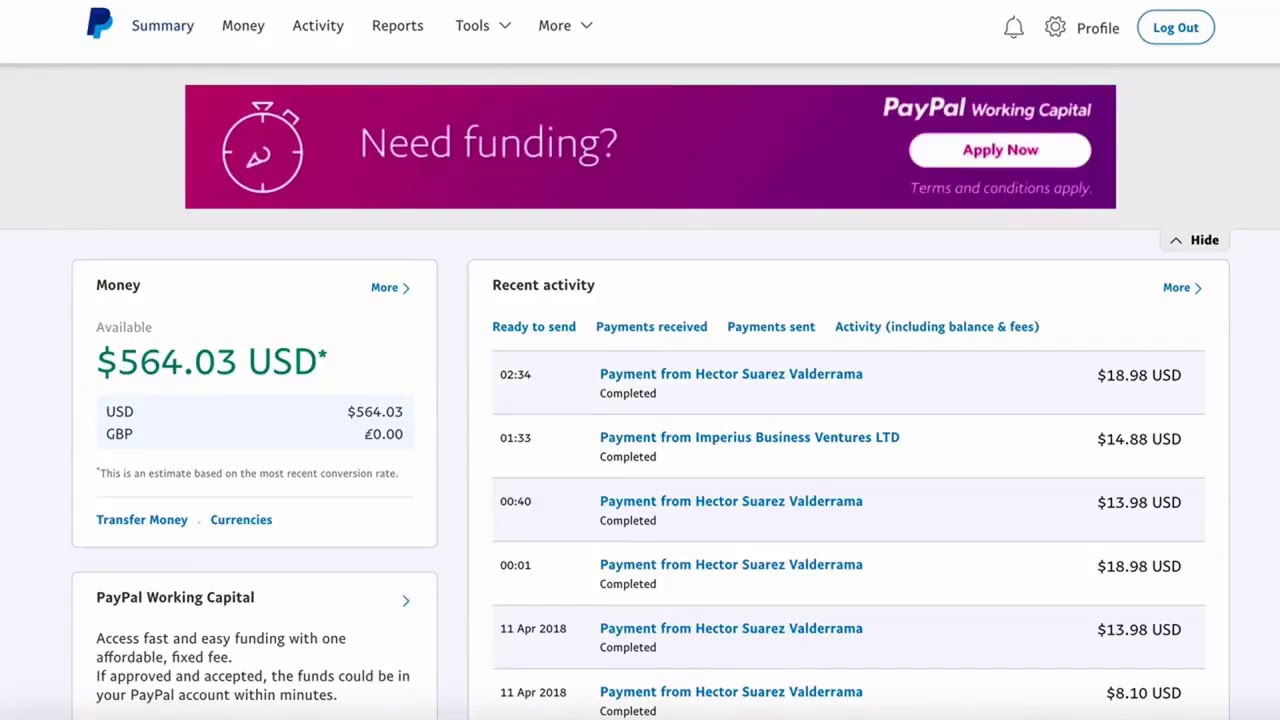1280x720 pixels.
Task: Open the Profile link
Action: (1098, 28)
